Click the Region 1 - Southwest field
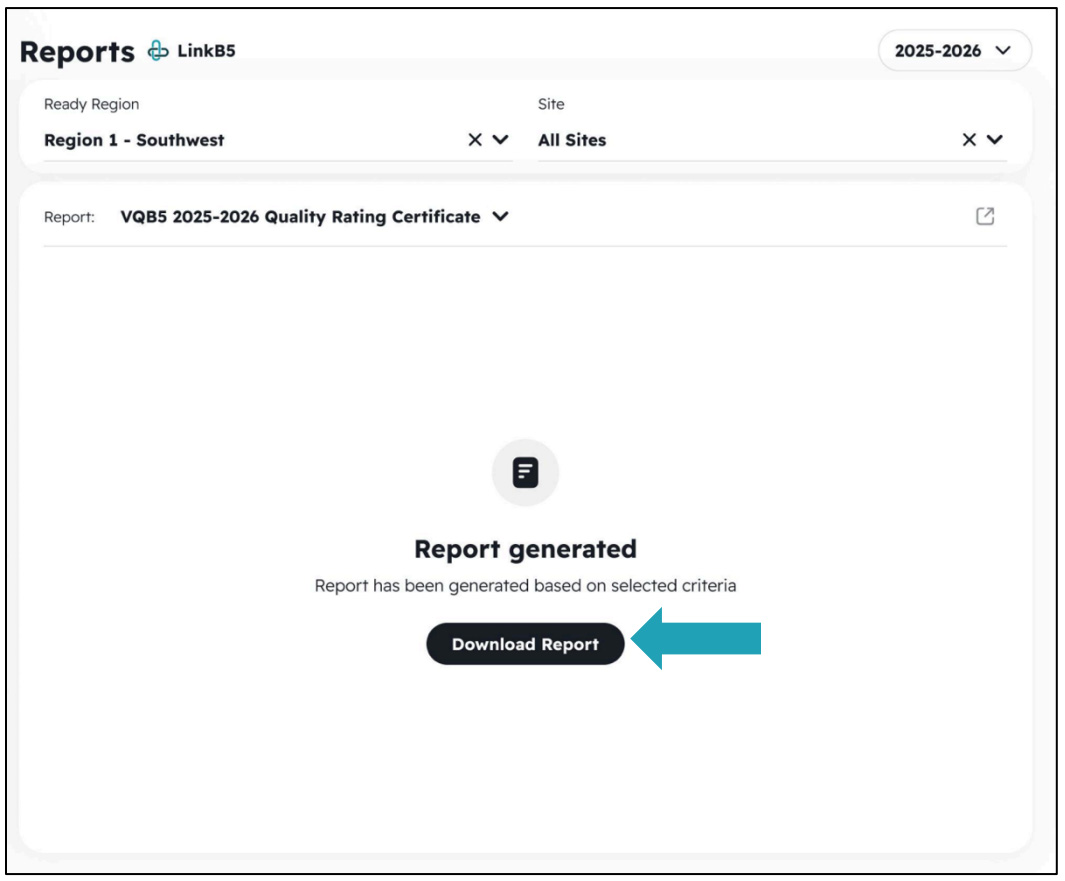This screenshot has width=1065, height=881. tap(277, 140)
